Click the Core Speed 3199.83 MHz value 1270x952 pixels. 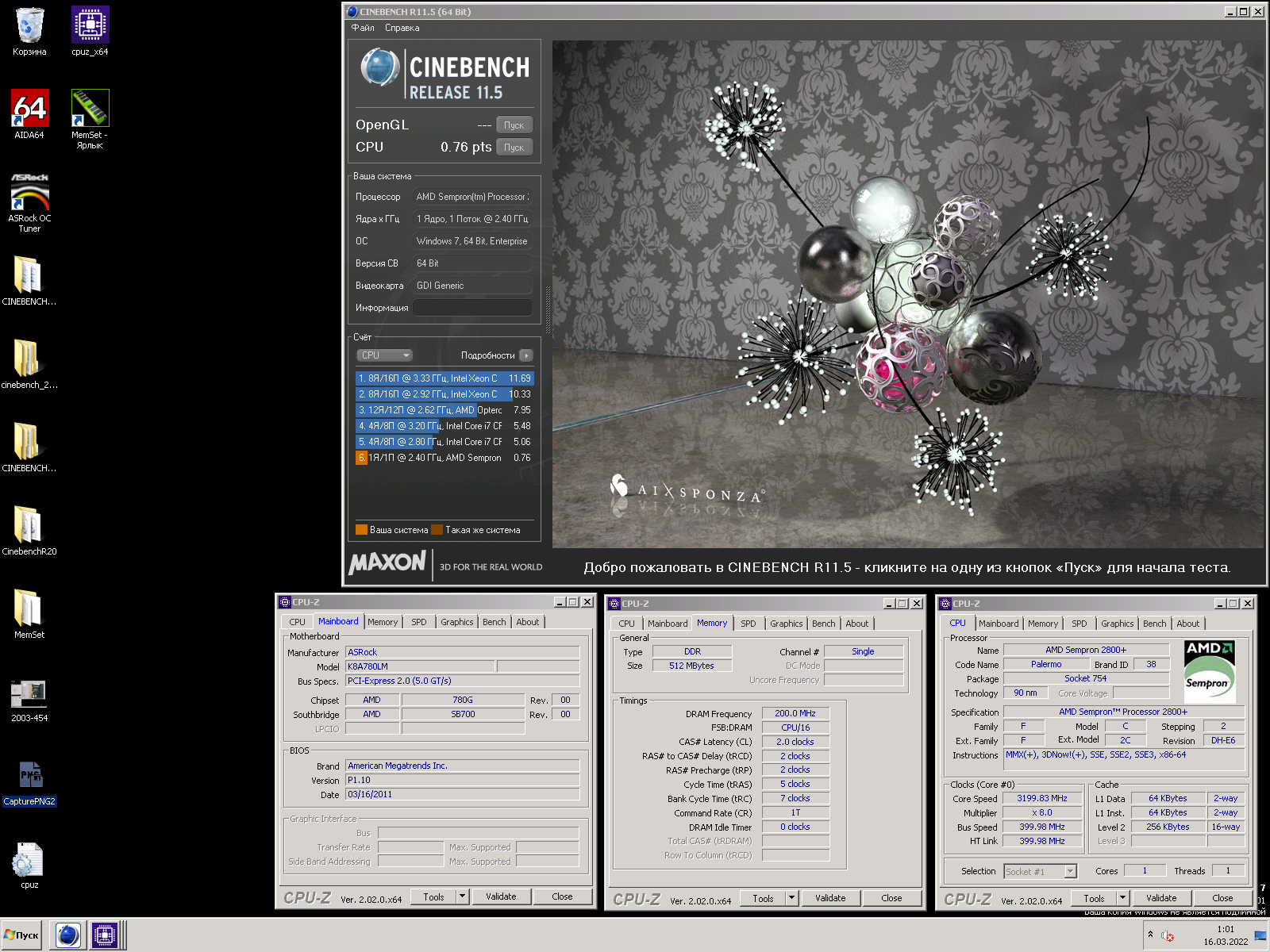click(x=1042, y=799)
